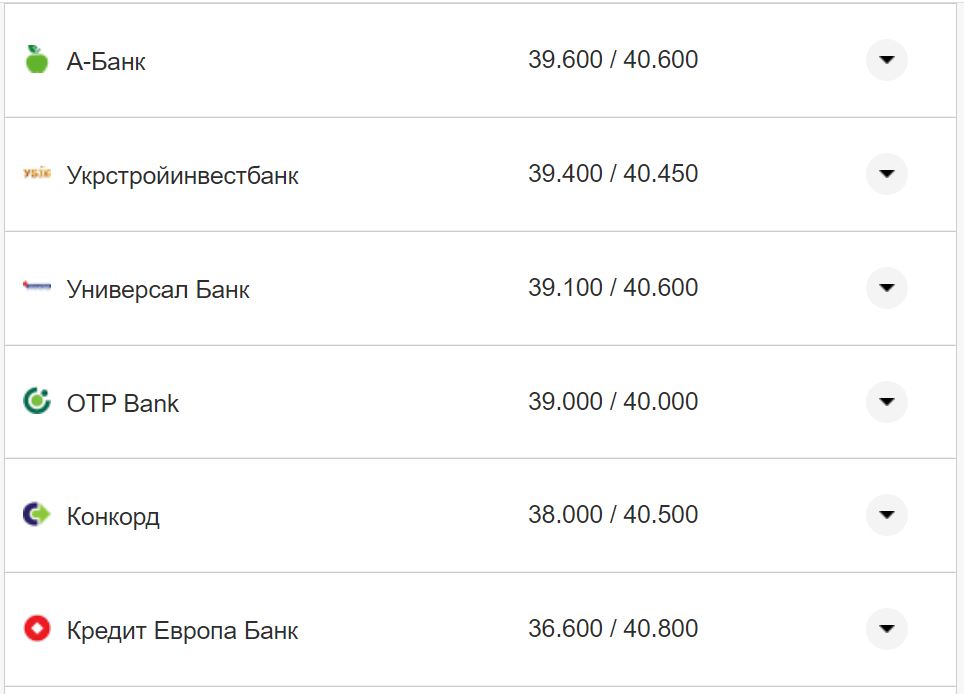The image size is (964, 694).
Task: Click the green apple A-Банк logo
Action: [37, 60]
